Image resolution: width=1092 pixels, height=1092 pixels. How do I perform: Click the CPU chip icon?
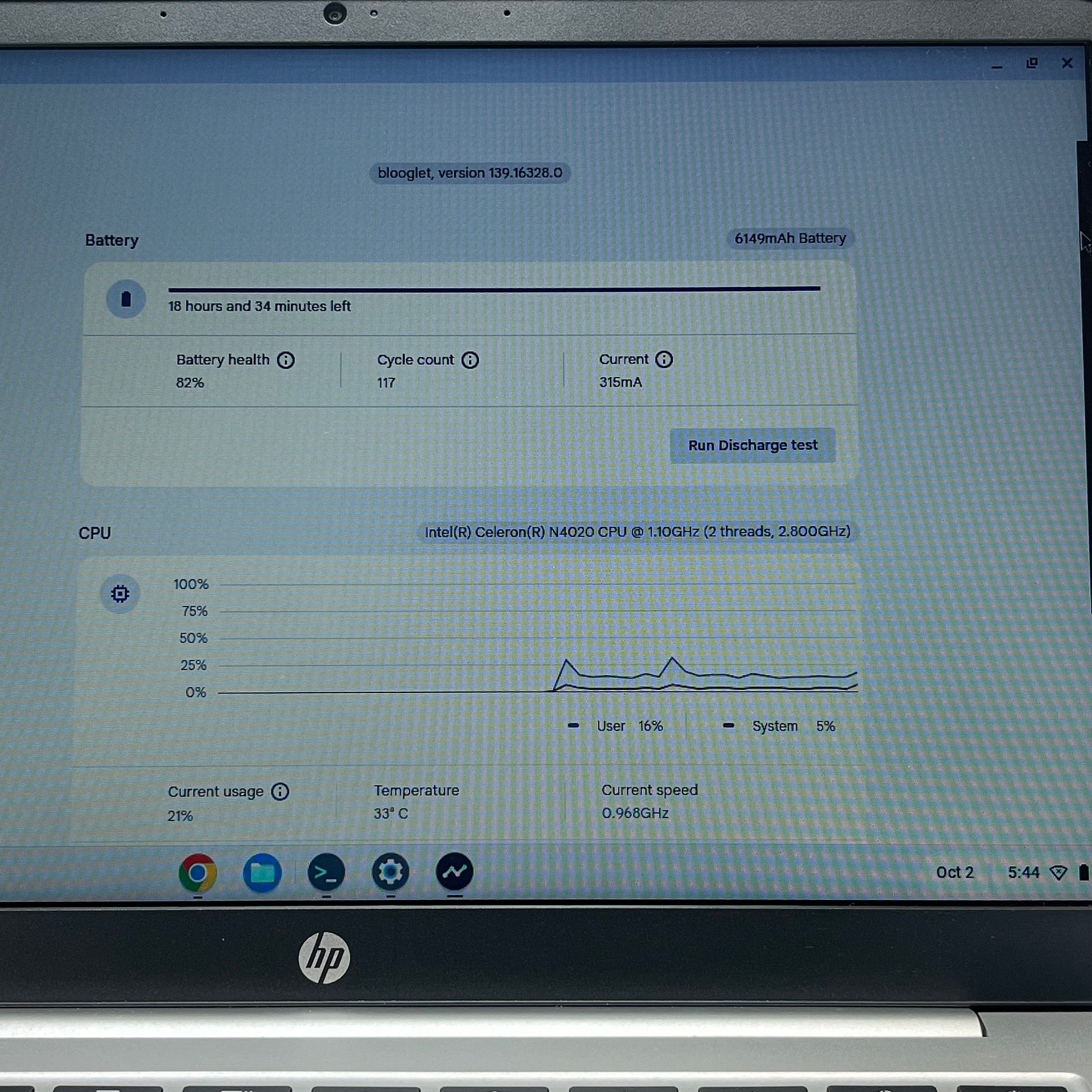[x=120, y=594]
